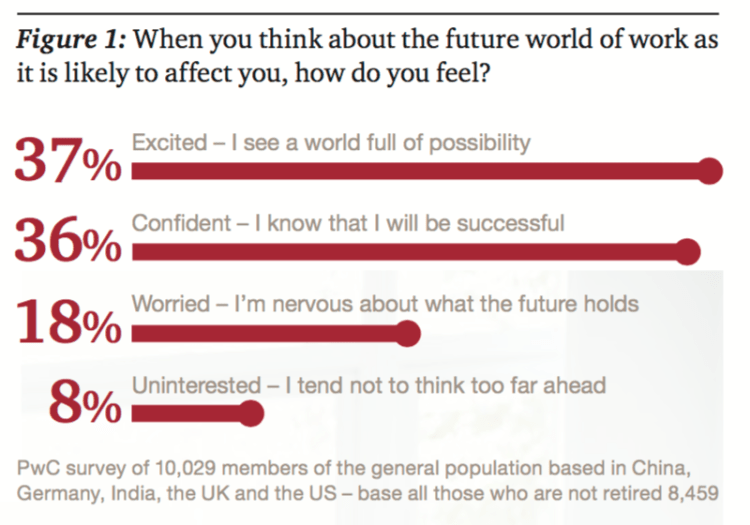
Task: Click the 8% figure
Action: [x=86, y=404]
